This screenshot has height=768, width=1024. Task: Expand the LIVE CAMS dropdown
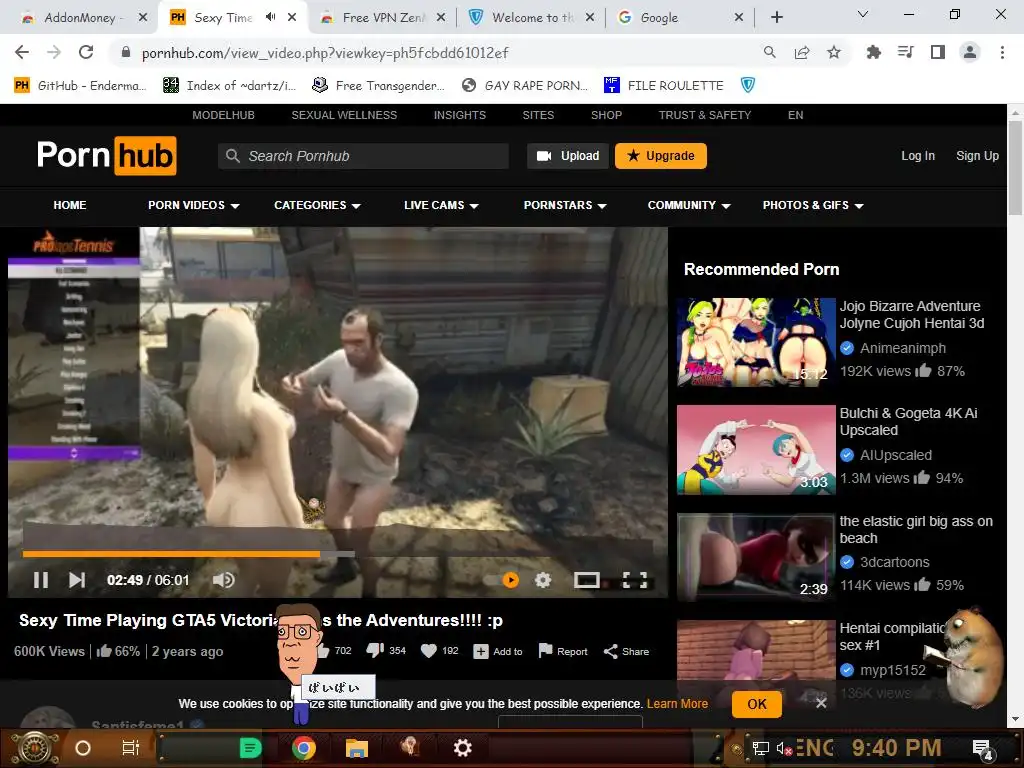(441, 205)
